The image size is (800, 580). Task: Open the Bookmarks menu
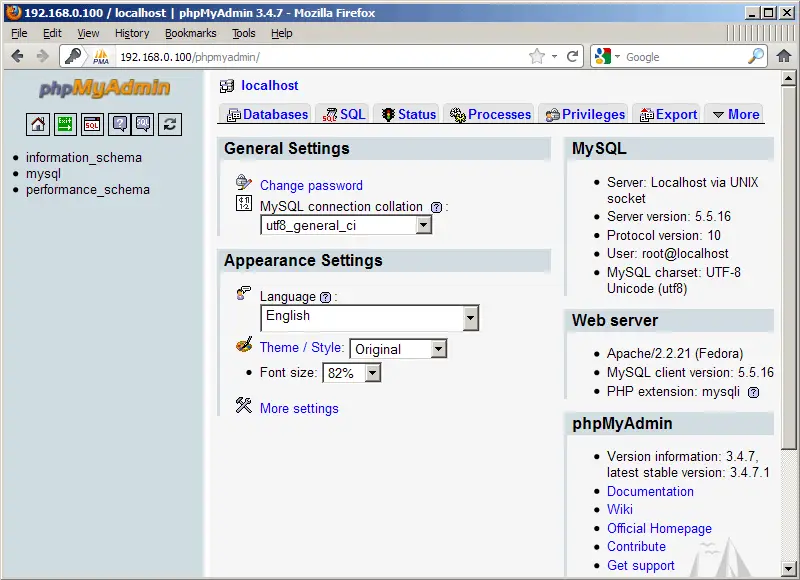tap(191, 33)
